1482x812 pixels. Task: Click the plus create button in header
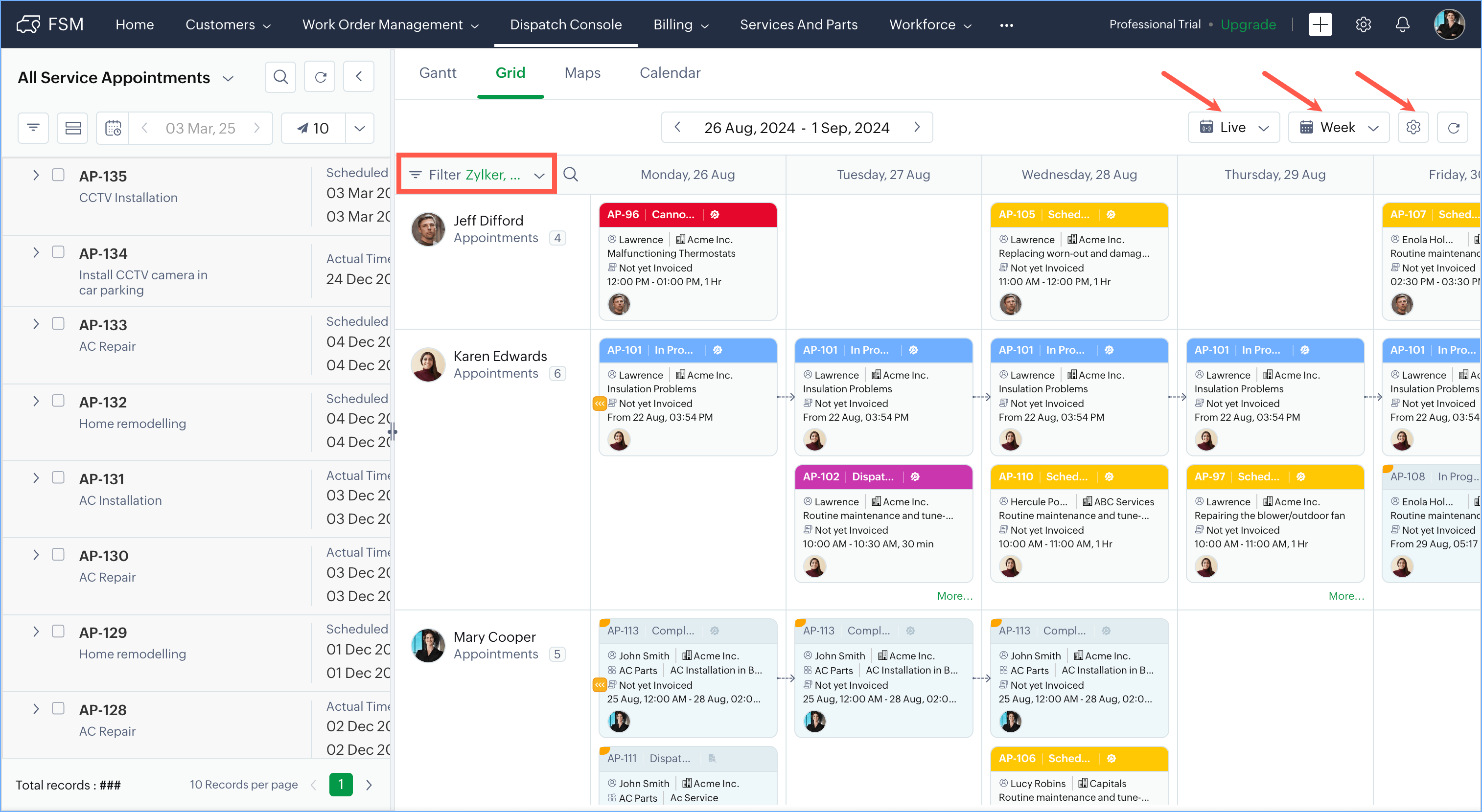(1320, 24)
